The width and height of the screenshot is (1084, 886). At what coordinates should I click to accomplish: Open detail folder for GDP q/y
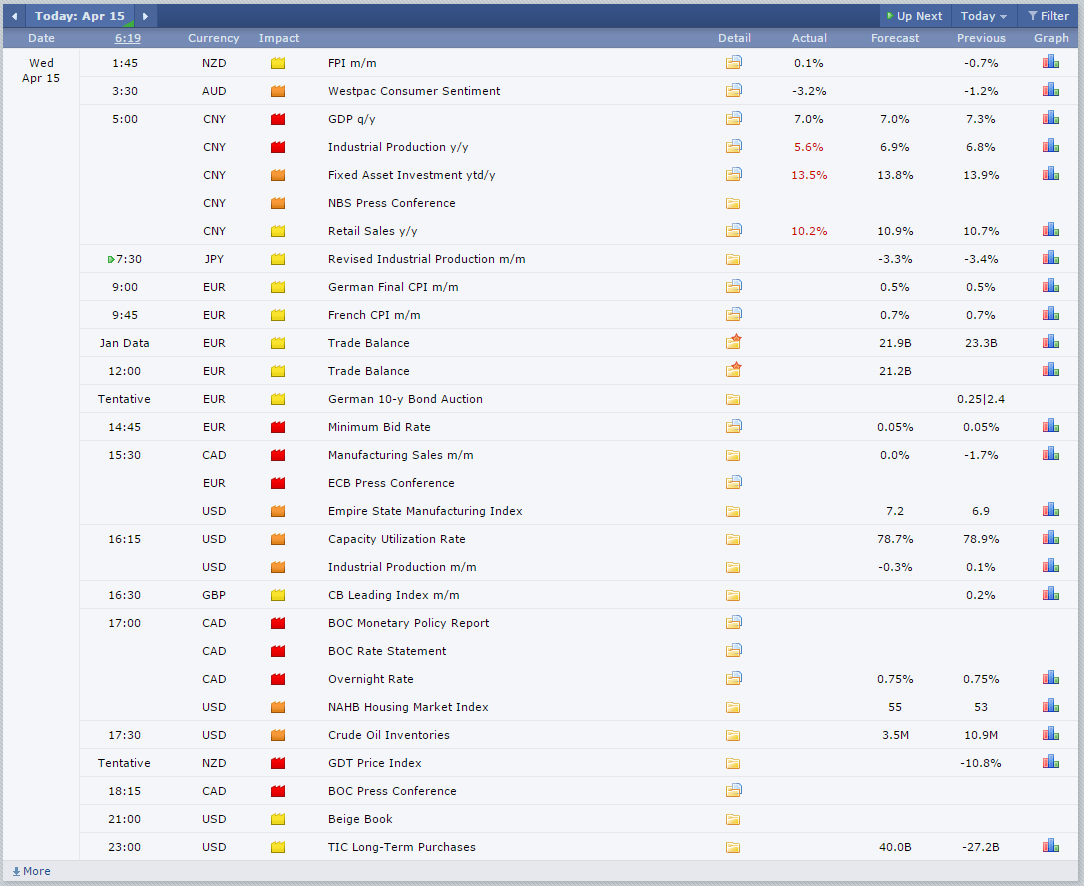click(733, 118)
